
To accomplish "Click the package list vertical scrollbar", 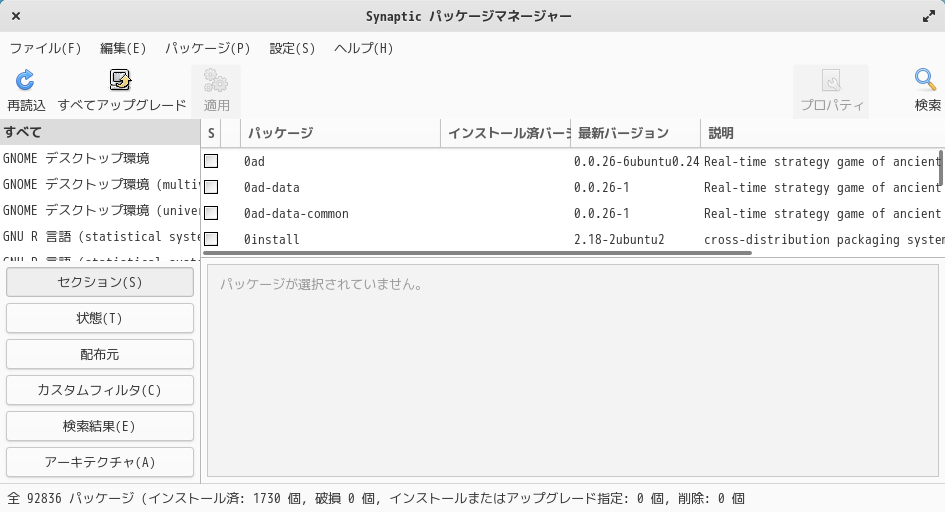I will point(940,167).
